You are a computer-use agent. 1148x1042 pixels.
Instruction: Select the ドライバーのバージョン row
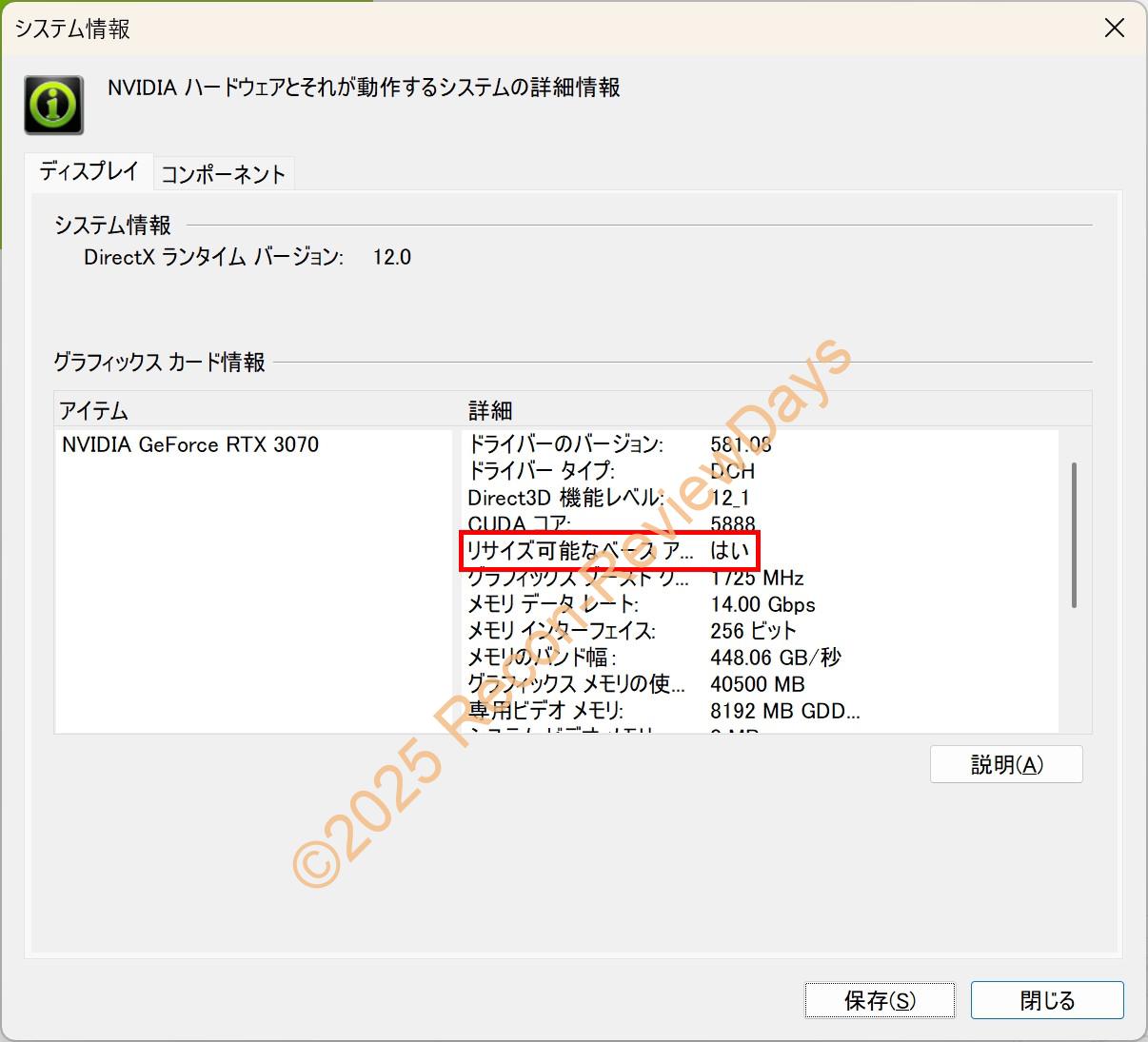coord(619,444)
